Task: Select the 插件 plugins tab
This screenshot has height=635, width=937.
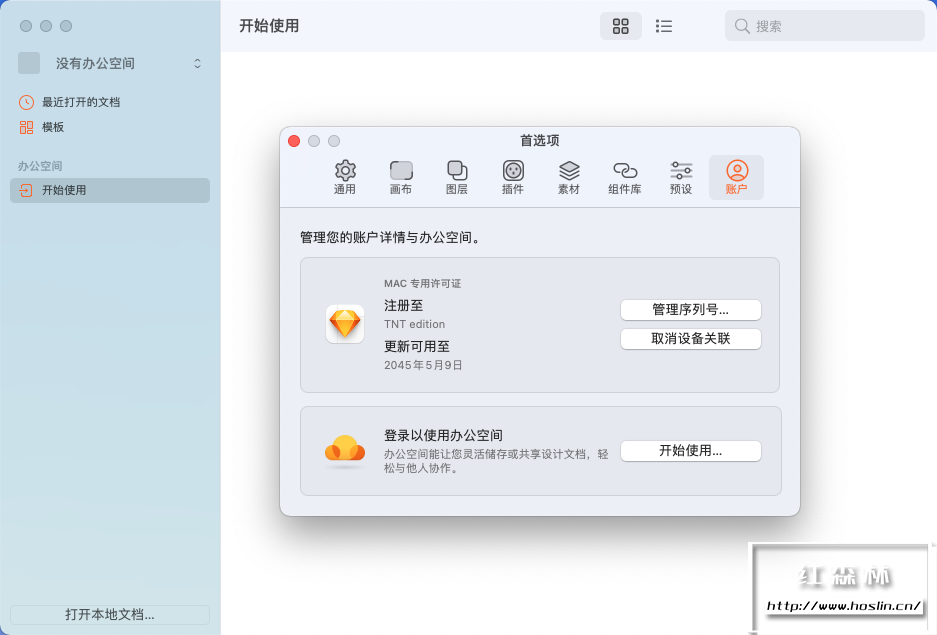Action: pyautogui.click(x=513, y=177)
